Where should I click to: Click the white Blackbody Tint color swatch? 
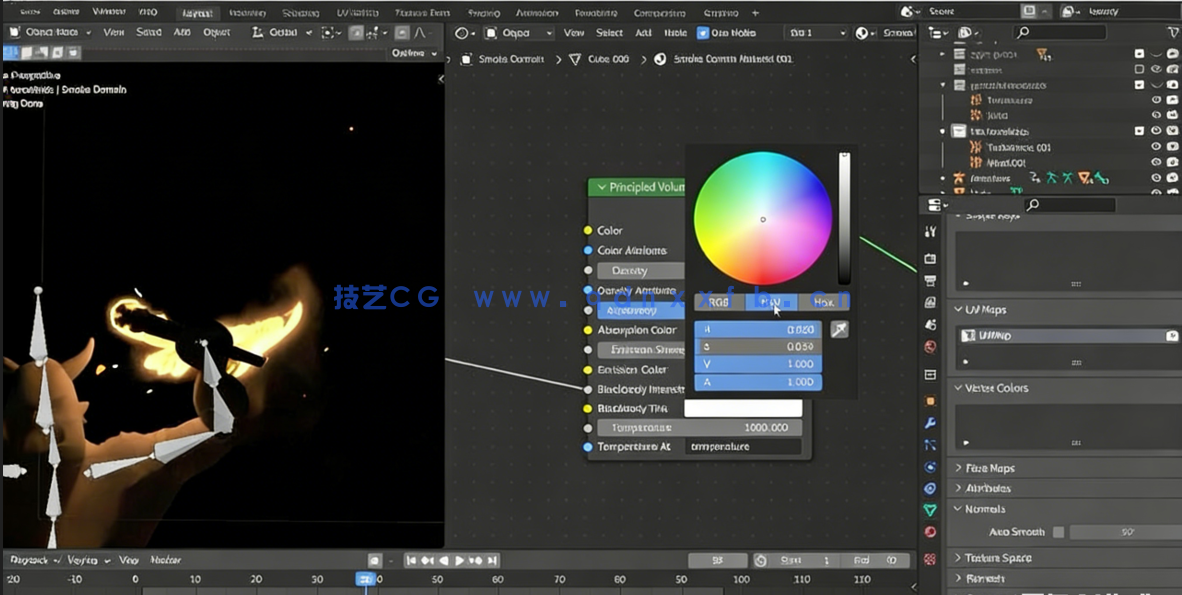tap(742, 407)
